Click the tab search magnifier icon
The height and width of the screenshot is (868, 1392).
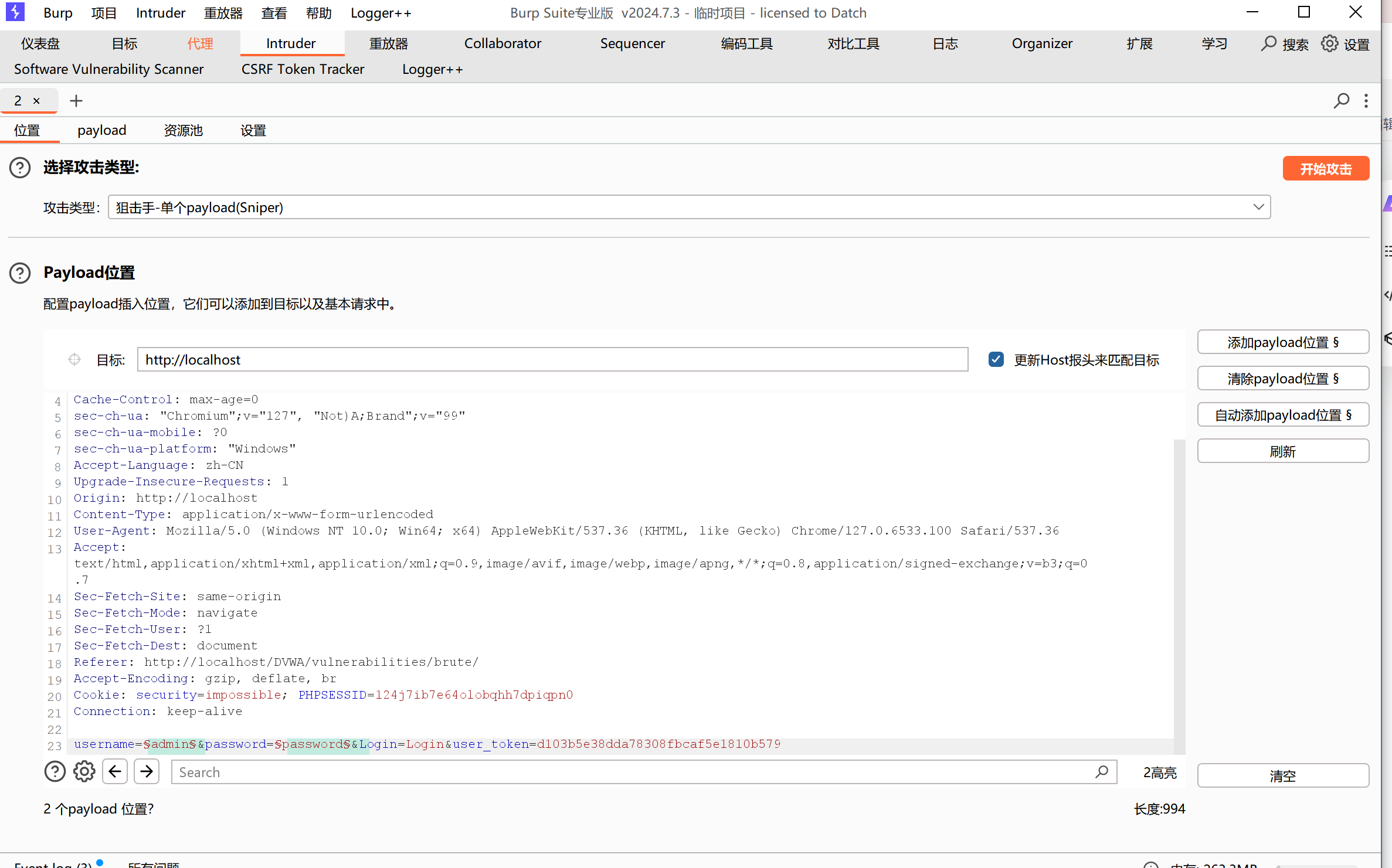pyautogui.click(x=1341, y=101)
